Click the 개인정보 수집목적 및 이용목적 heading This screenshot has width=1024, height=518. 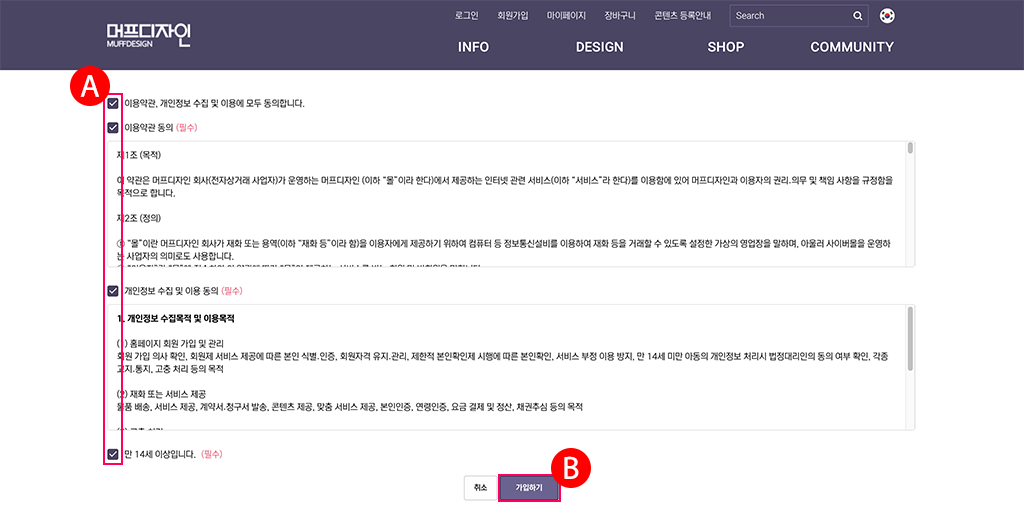(x=175, y=319)
